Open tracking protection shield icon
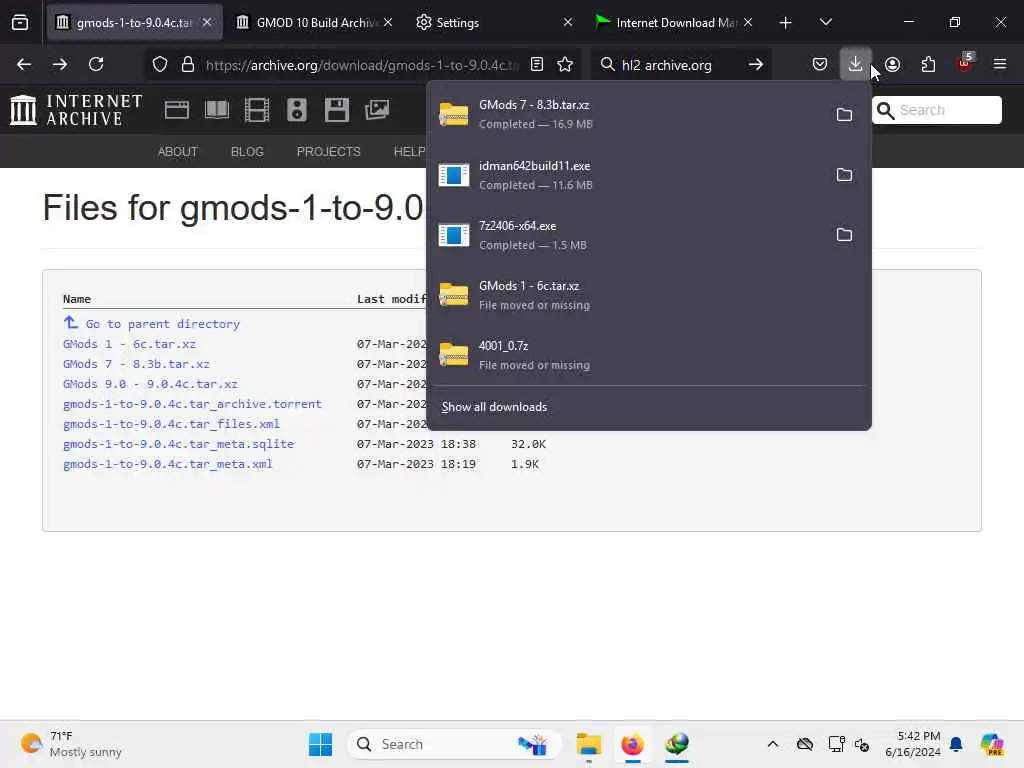 click(160, 64)
